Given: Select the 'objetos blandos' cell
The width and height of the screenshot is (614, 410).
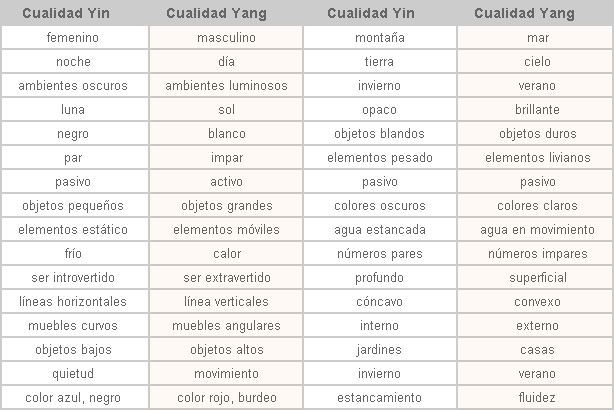Looking at the screenshot, I should (x=379, y=134).
